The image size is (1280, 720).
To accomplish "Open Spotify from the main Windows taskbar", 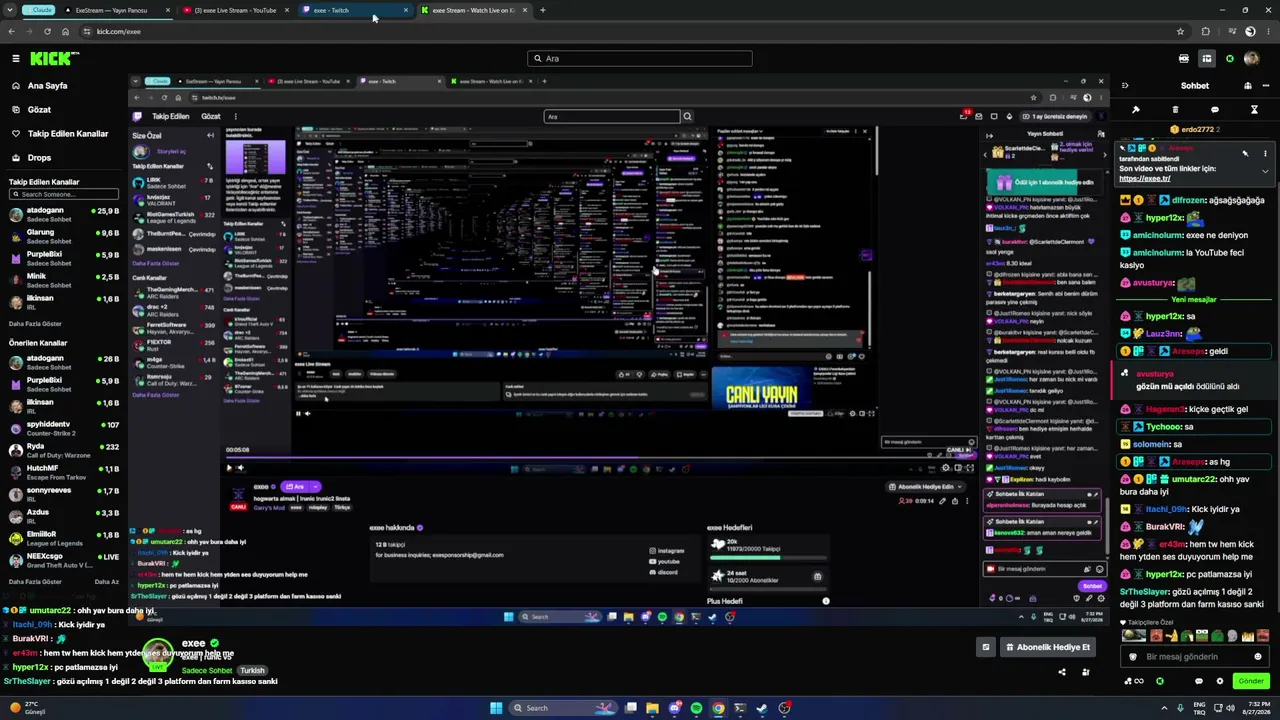I will [x=696, y=708].
